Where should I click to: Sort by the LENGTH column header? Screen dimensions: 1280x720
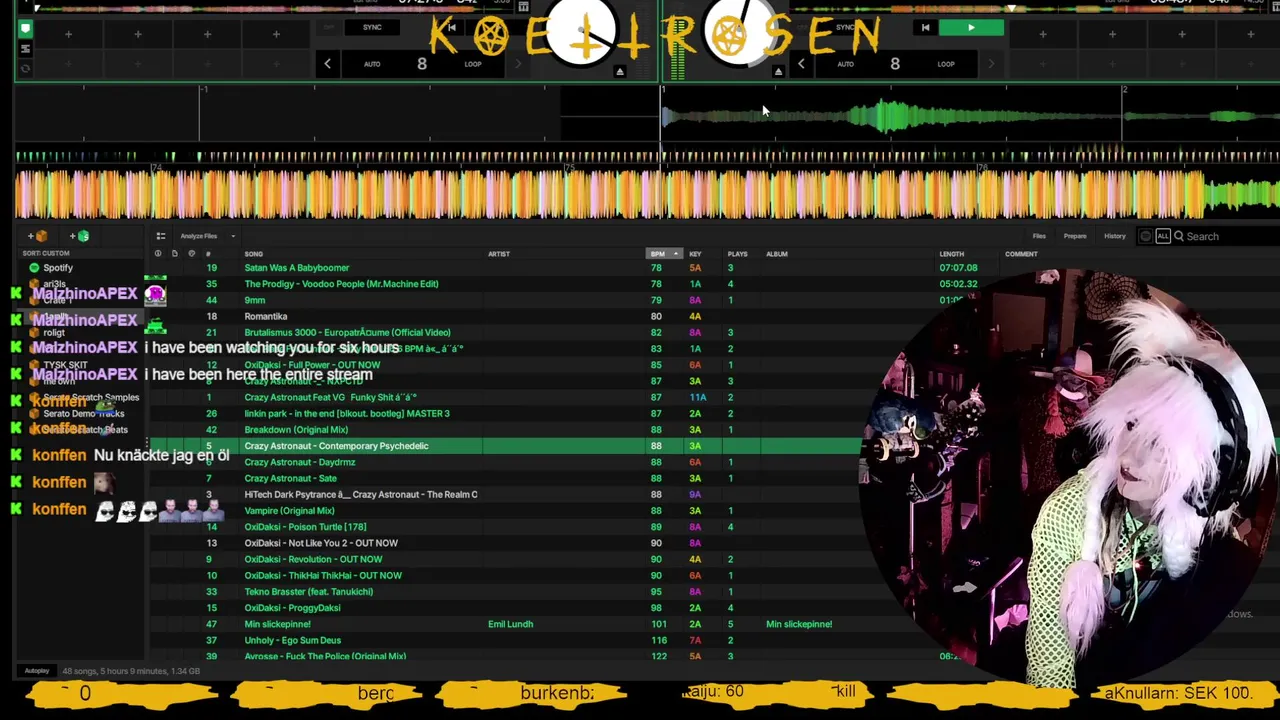coord(951,254)
